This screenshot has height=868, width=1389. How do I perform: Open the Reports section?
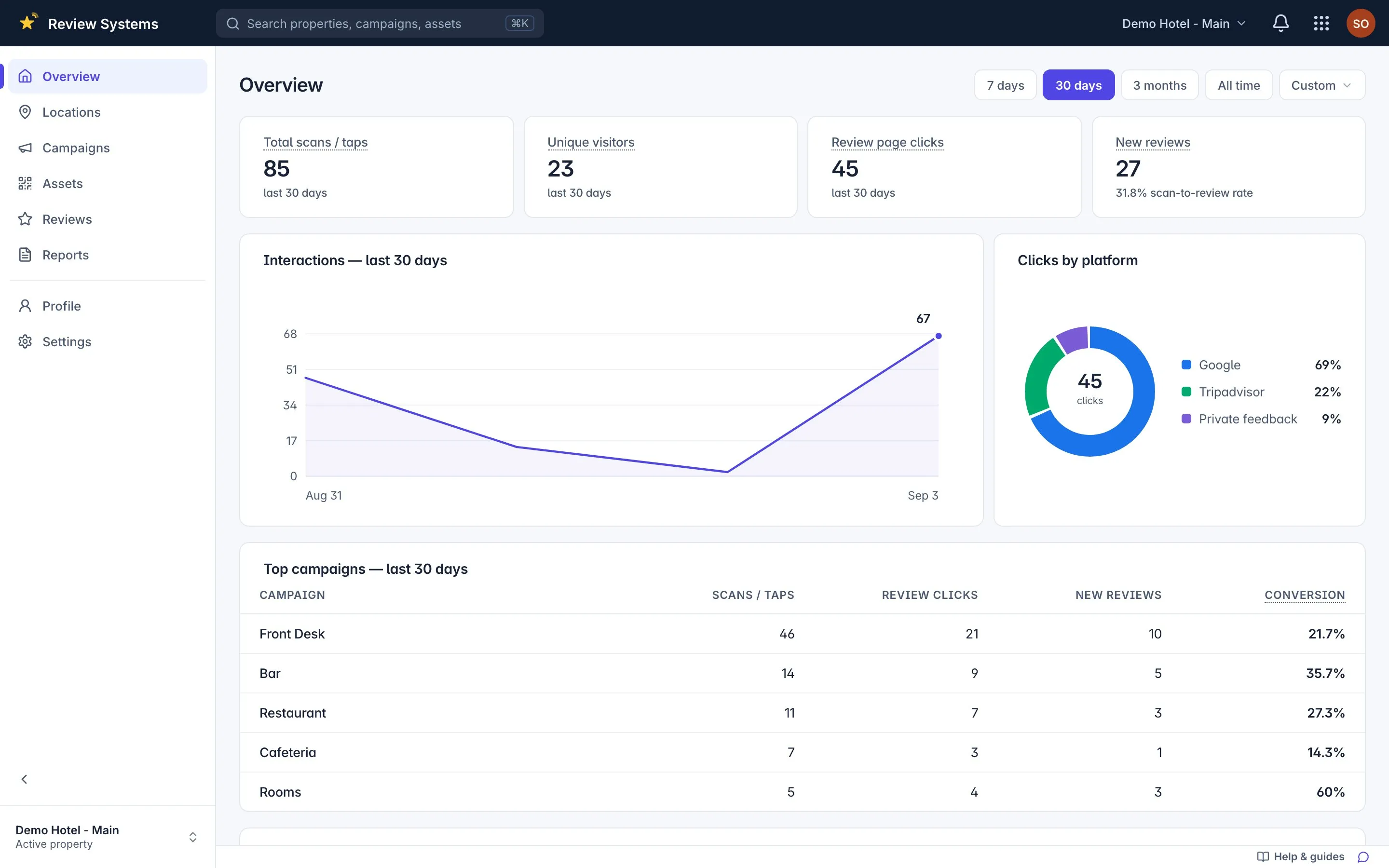(108, 254)
